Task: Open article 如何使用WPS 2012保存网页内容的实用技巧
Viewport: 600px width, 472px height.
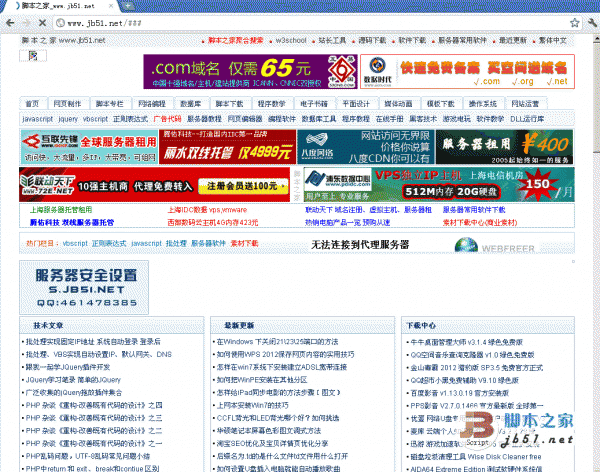Action: coord(285,354)
